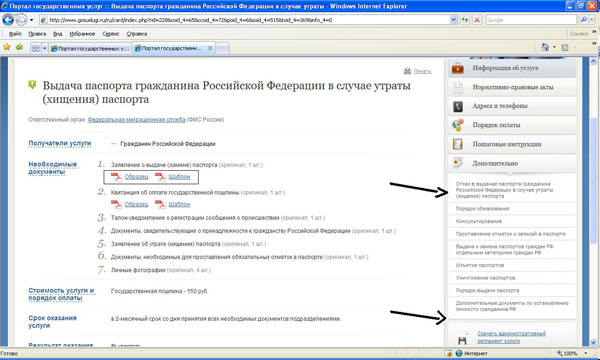Open the Федеральная миграционная служба link
The image size is (600, 360).
pos(137,119)
